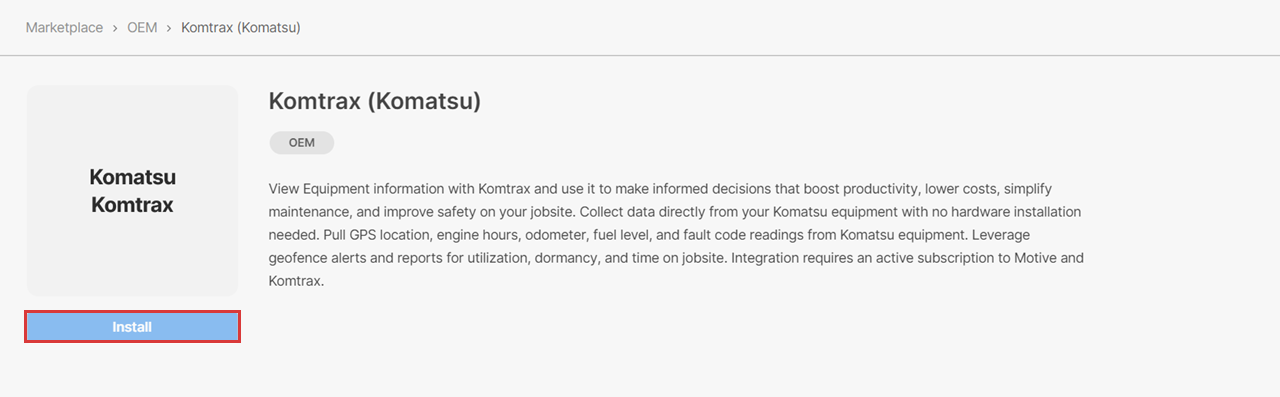This screenshot has width=1280, height=397.
Task: Click the Integration requires an active subscription sentence
Action: pyautogui.click(x=676, y=269)
